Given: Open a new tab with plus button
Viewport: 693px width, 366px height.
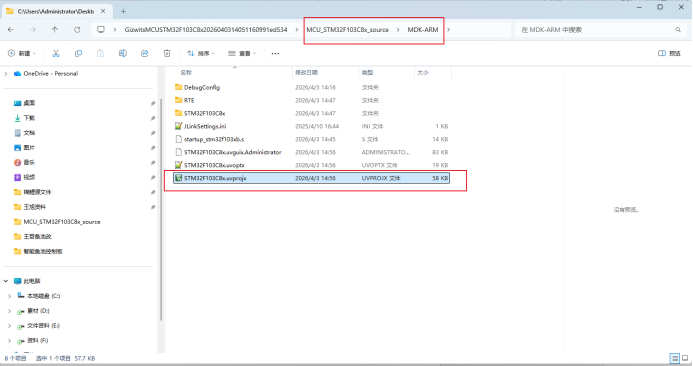Looking at the screenshot, I should coord(123,11).
